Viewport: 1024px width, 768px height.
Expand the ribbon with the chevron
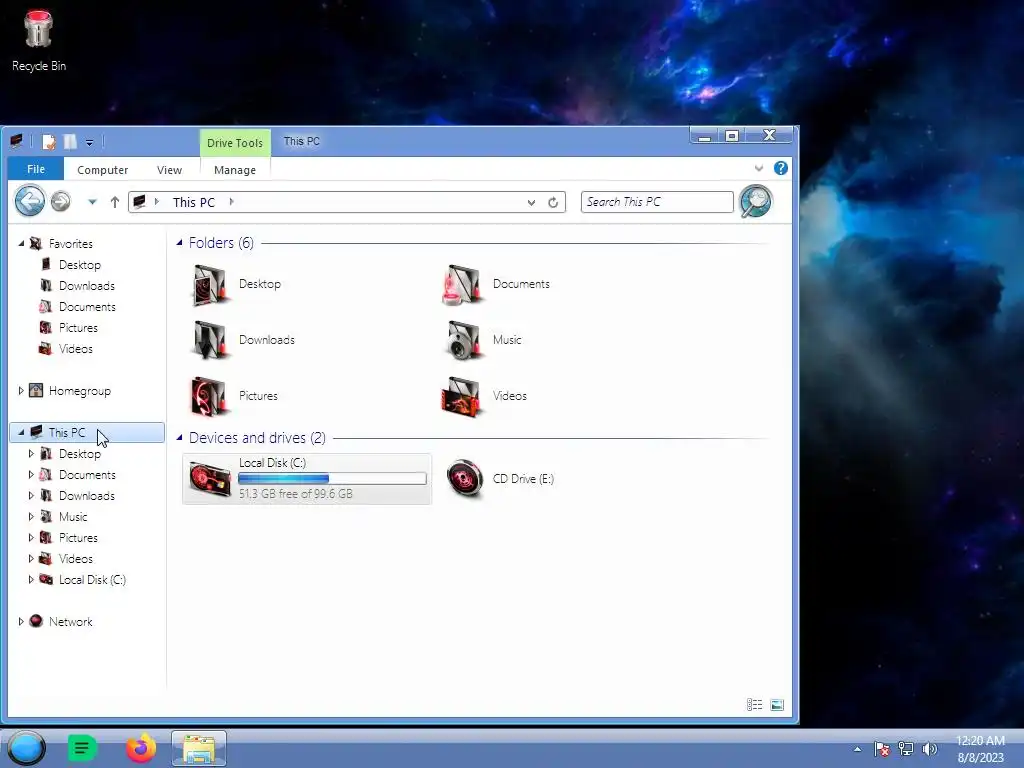[x=759, y=168]
